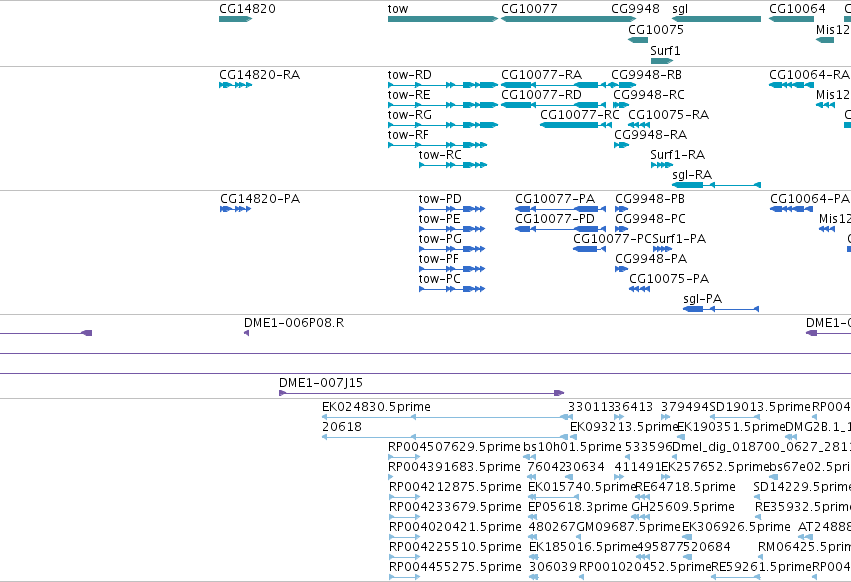Screen dimensions: 851x582
Task: Click EST bs10h01.5prime label
Action: pyautogui.click(x=572, y=447)
